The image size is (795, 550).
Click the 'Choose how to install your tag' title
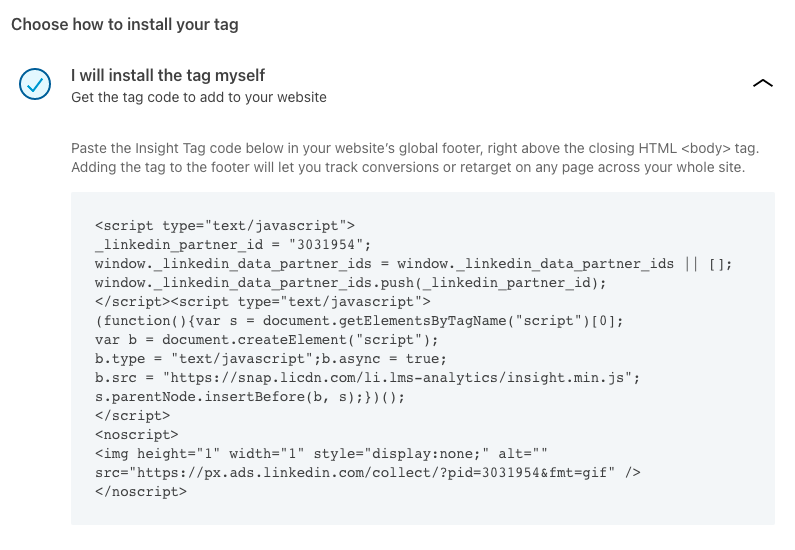(125, 24)
